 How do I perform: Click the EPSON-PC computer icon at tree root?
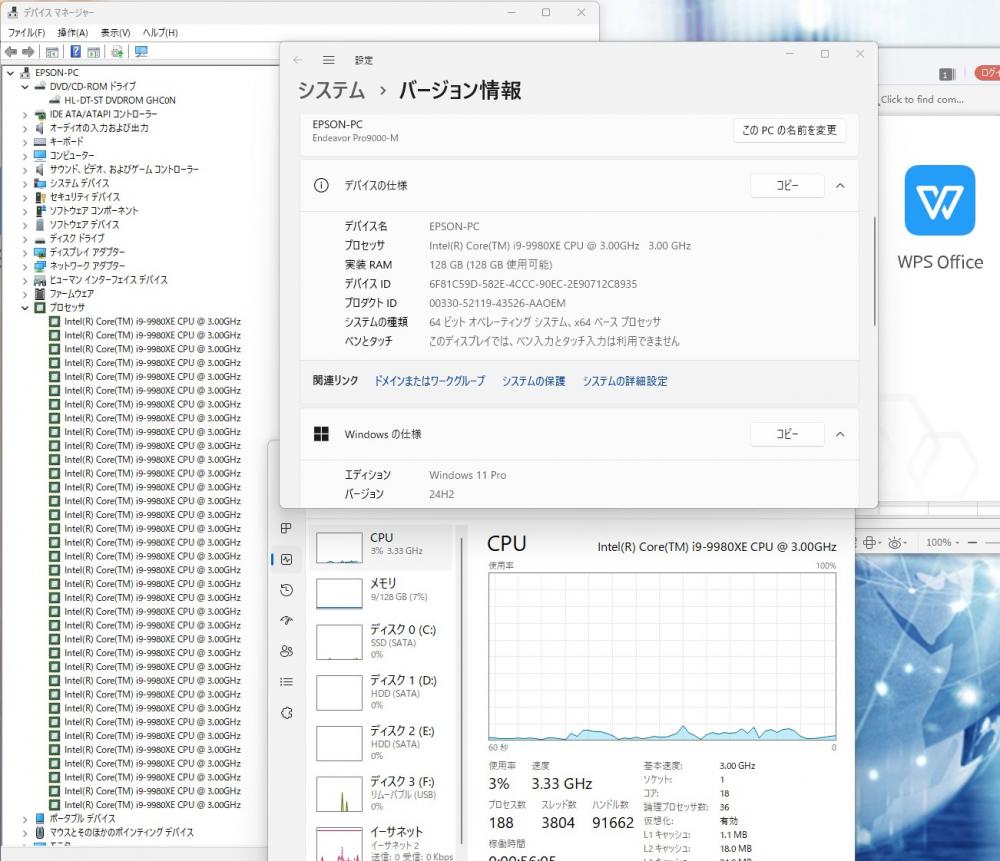[x=26, y=73]
